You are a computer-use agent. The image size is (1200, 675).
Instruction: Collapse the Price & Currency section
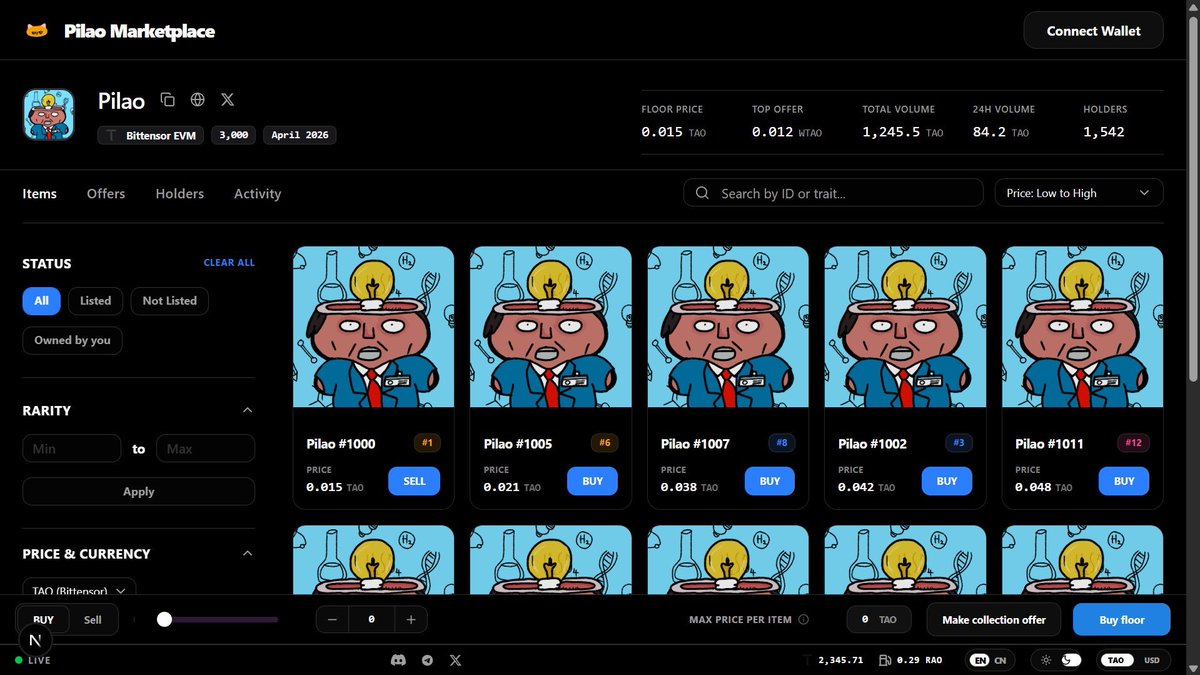pos(248,553)
